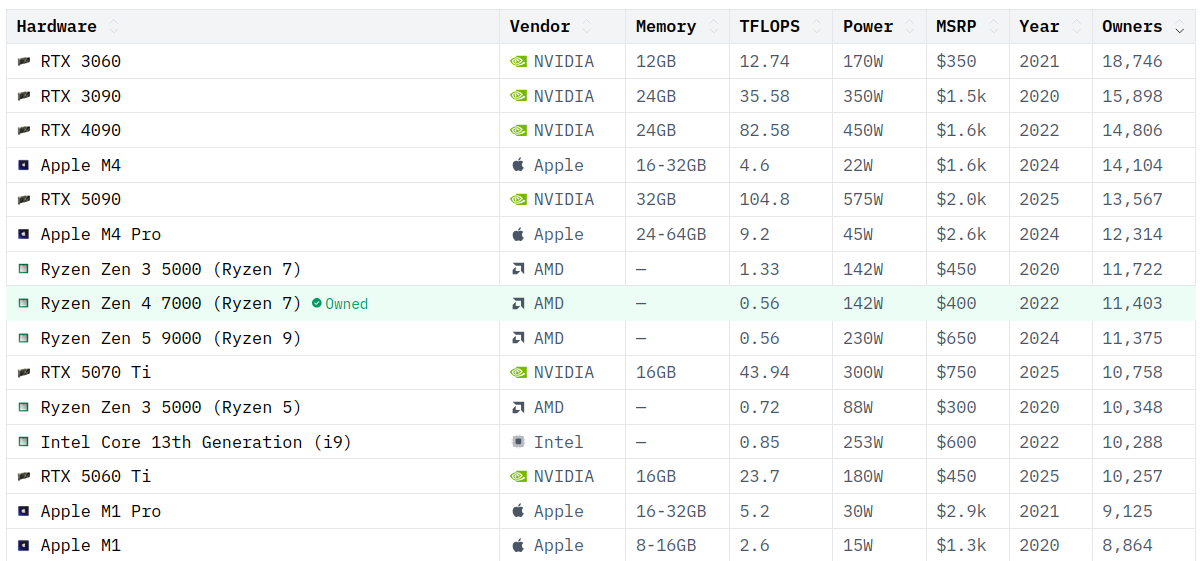Click the $2.9k MSRP value
This screenshot has height=561, width=1202.
coord(961,512)
